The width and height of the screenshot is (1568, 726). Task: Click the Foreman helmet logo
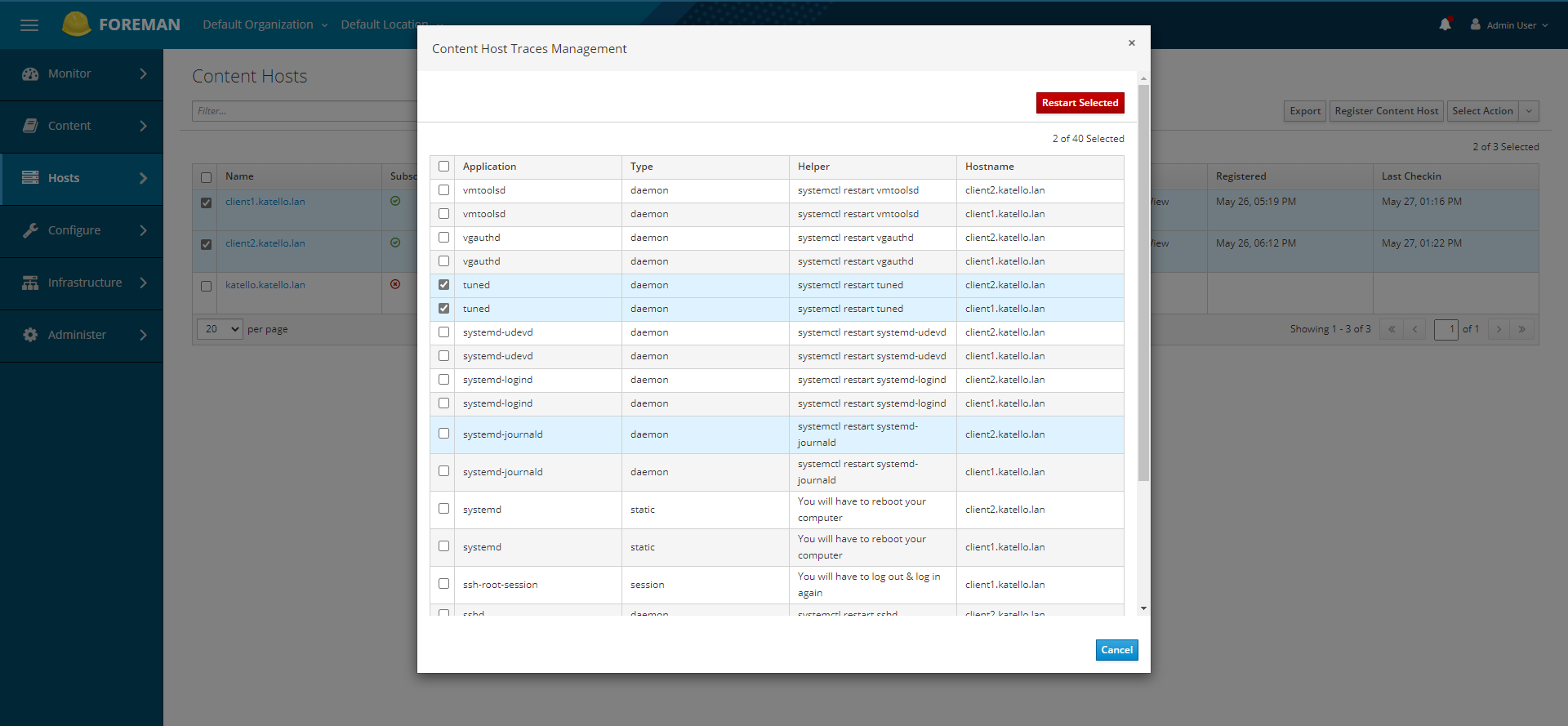76,24
